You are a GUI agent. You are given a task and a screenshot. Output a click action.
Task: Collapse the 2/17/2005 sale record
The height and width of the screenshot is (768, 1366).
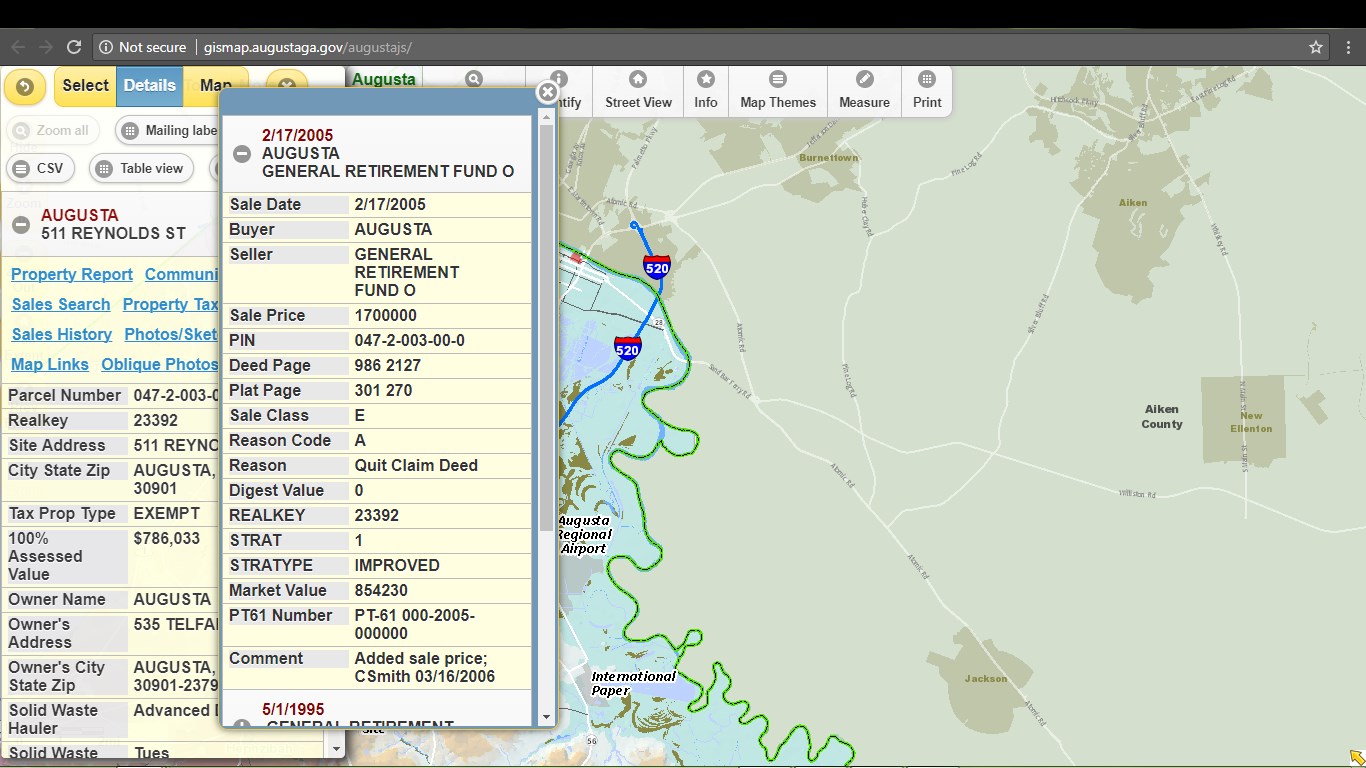[242, 154]
